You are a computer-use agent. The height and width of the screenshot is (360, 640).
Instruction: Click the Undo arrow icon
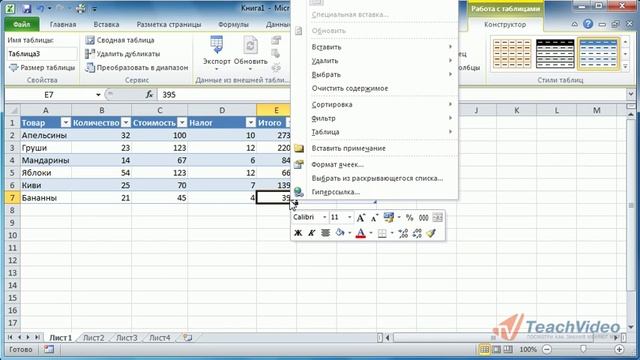[x=41, y=8]
